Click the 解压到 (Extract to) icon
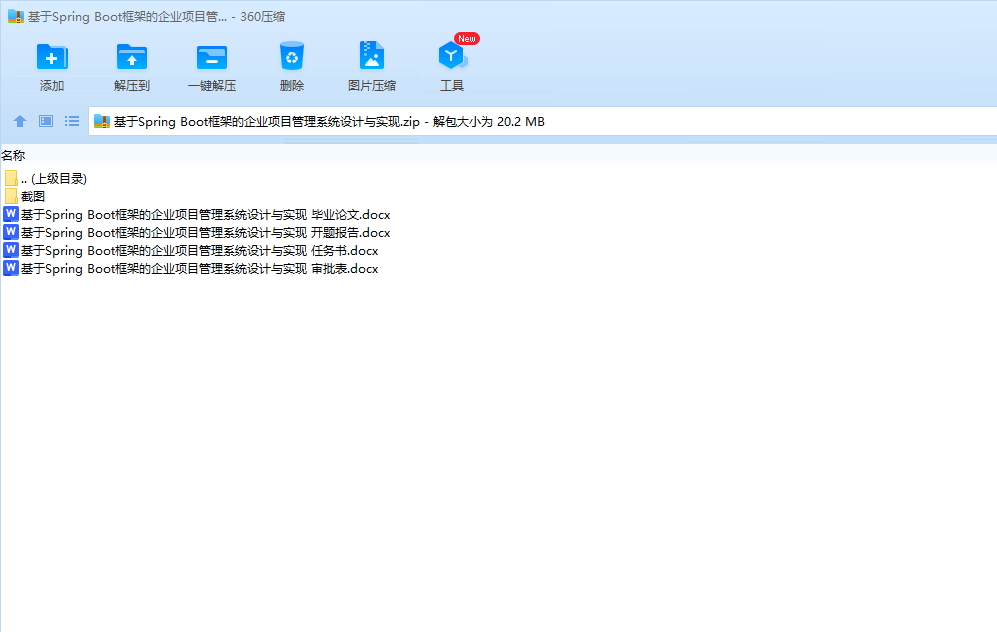The width and height of the screenshot is (997, 632). [x=132, y=57]
